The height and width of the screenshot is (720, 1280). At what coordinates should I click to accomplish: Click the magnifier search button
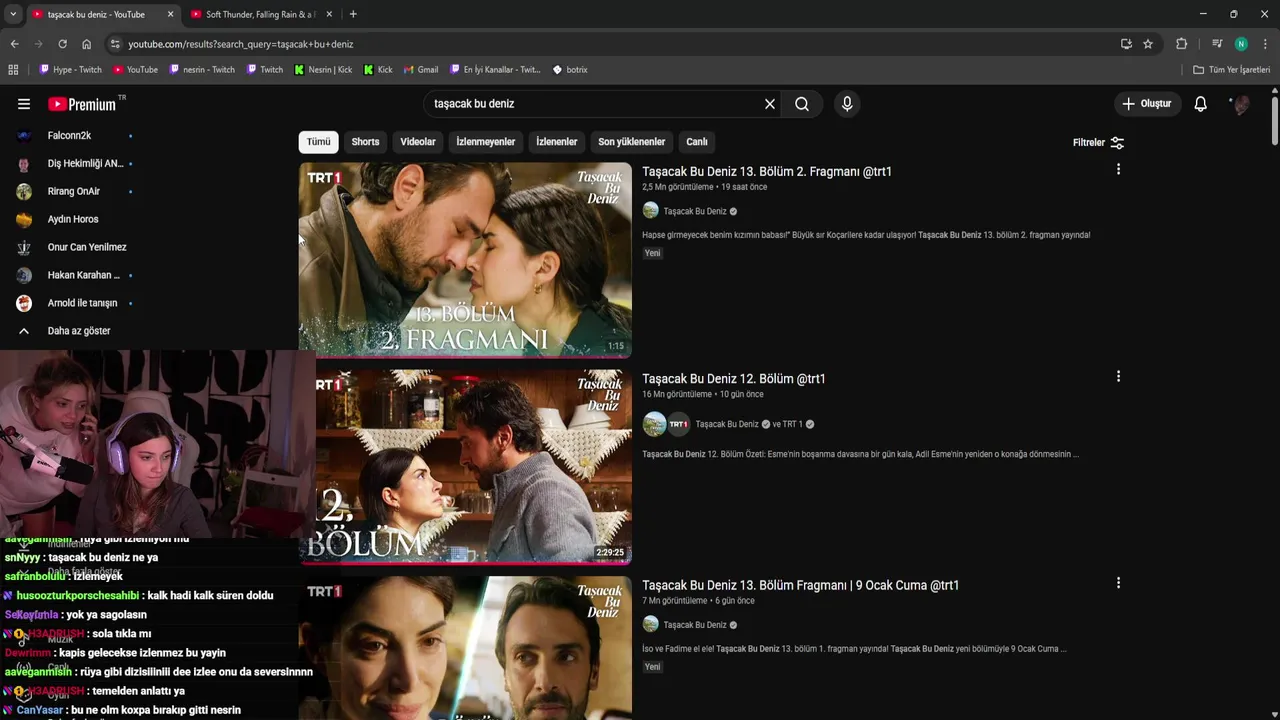tap(802, 104)
